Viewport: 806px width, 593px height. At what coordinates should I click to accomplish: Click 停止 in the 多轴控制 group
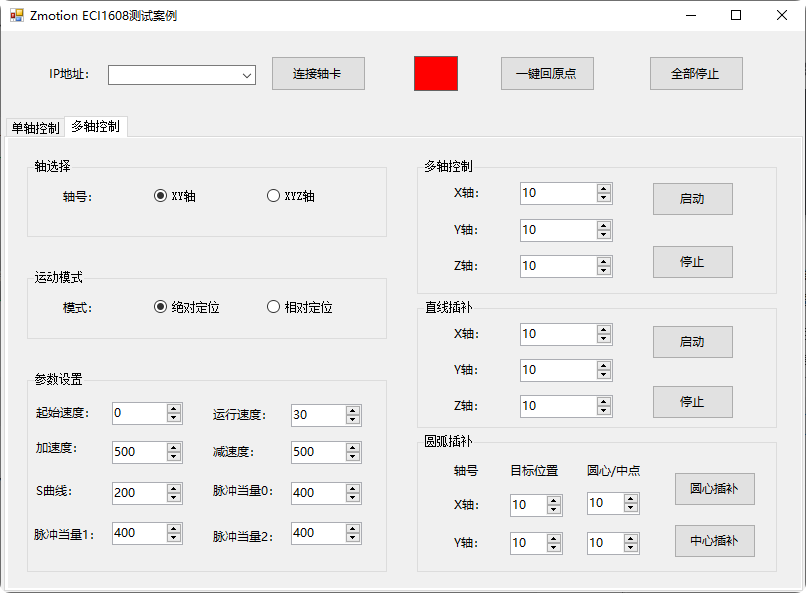coord(692,262)
